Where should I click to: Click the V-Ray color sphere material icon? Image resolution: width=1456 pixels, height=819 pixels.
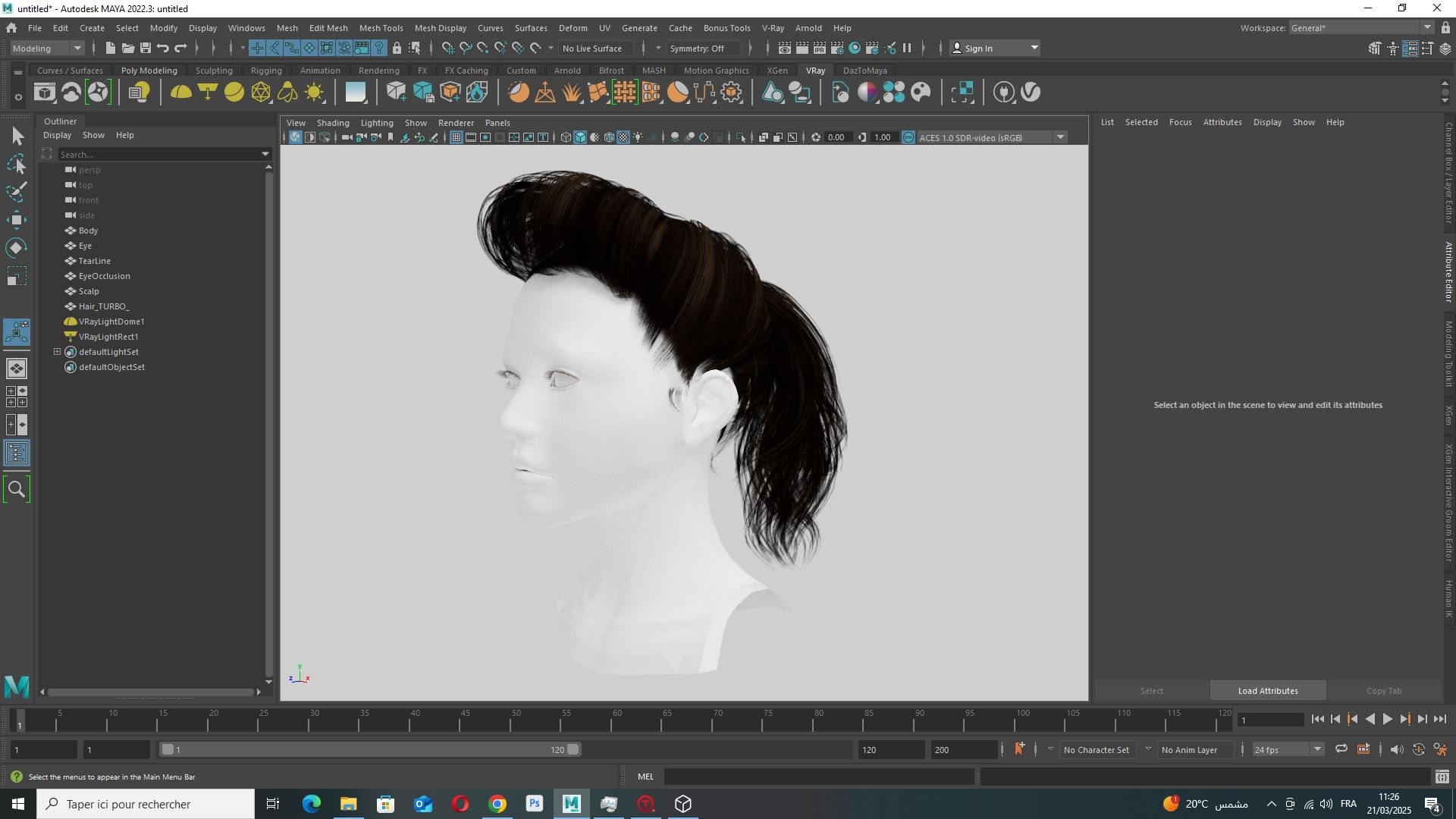(868, 93)
